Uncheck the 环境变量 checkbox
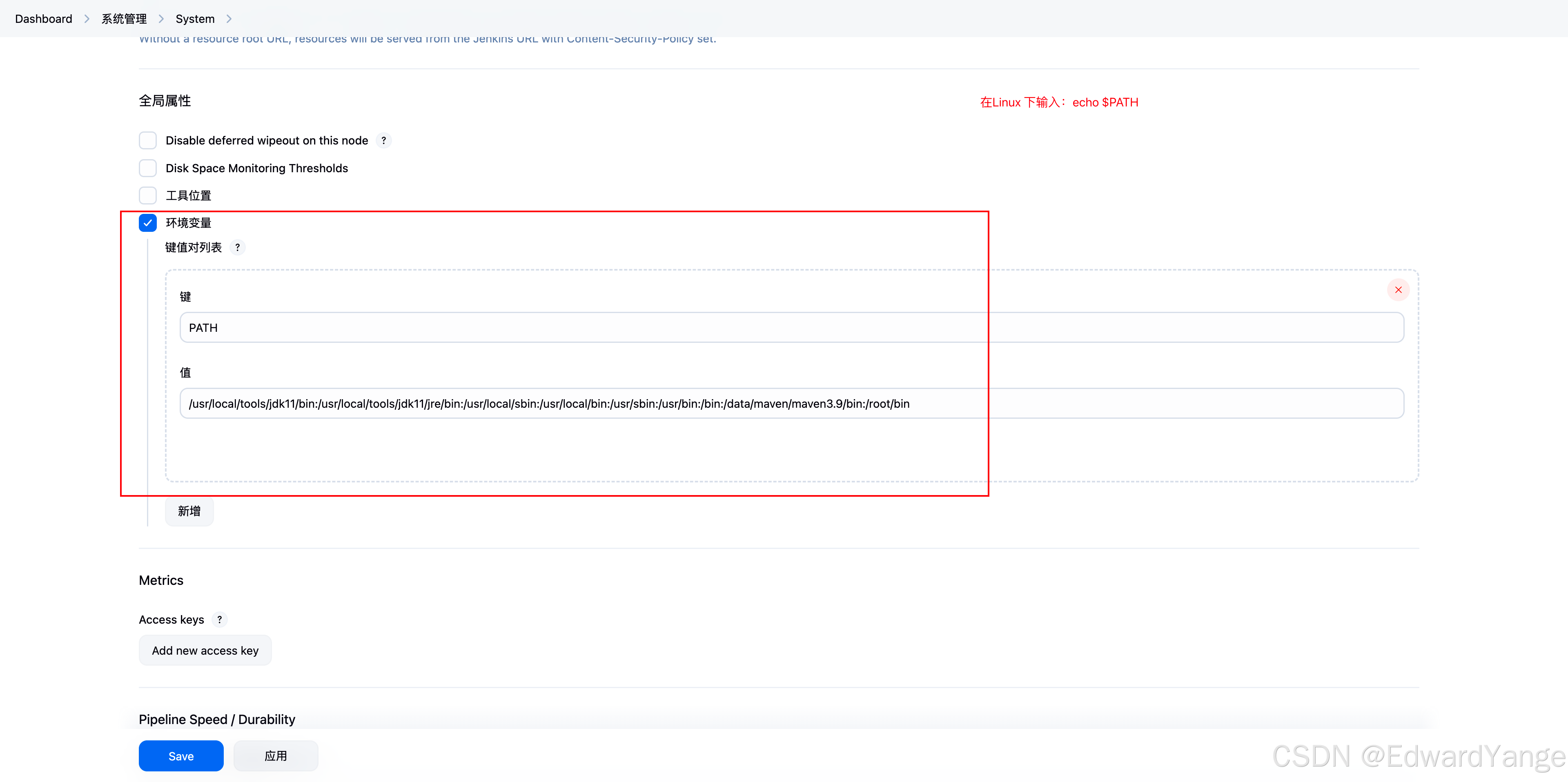This screenshot has height=782, width=1568. [x=147, y=223]
